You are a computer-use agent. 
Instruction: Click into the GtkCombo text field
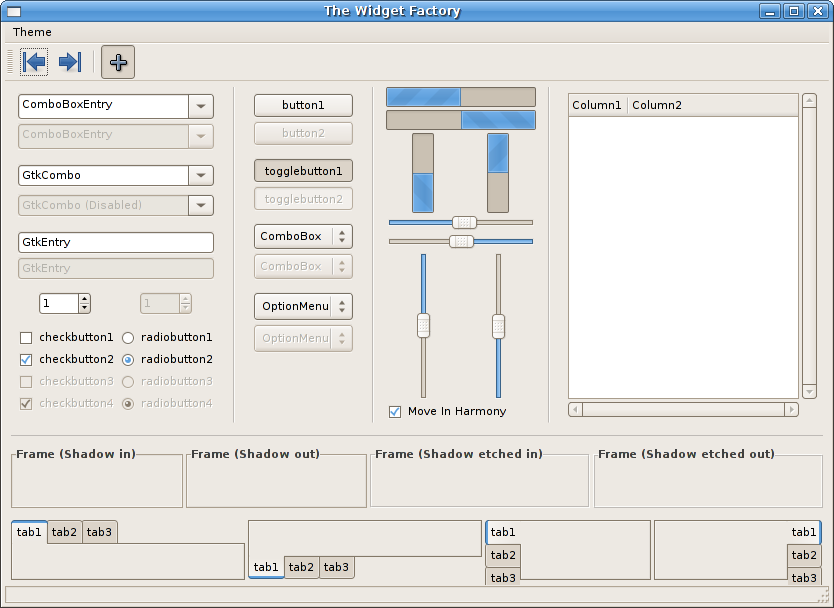pos(103,175)
